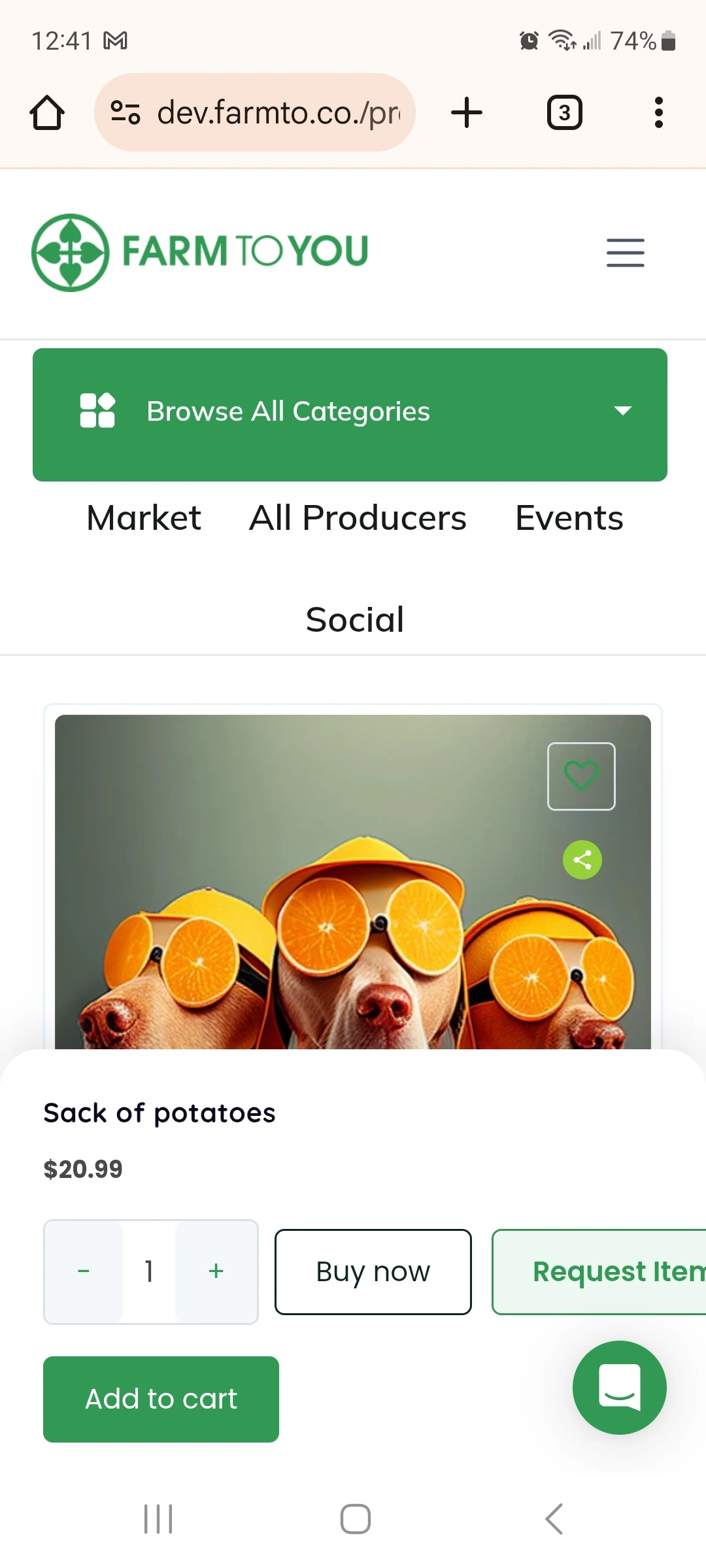Viewport: 706px width, 1568px height.
Task: Open the tab switcher showing 3 tabs
Action: coord(564,113)
